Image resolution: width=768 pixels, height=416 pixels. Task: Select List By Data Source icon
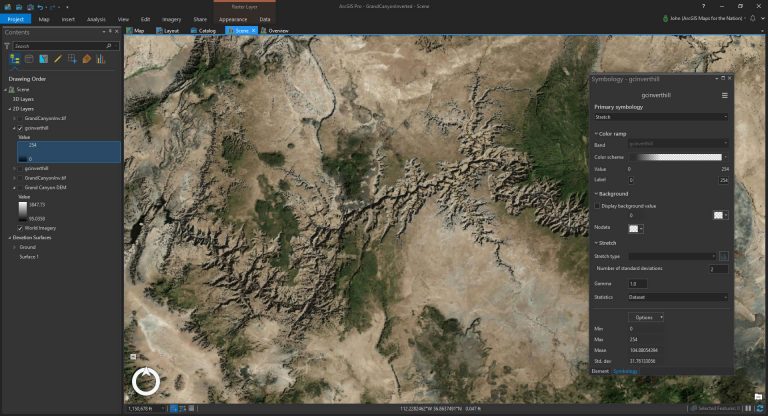point(29,59)
